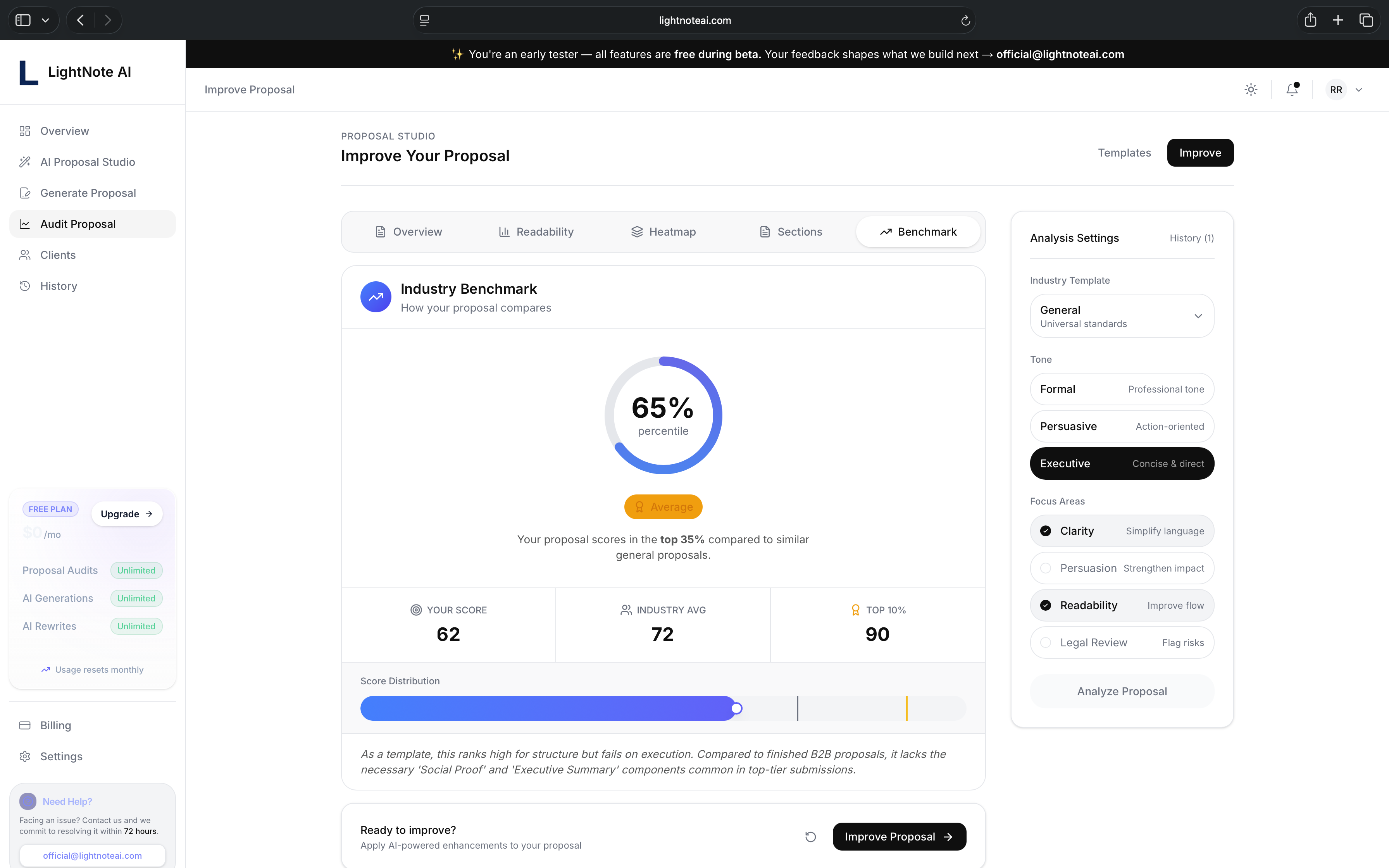Click the Safari page reload icon
Image resolution: width=1389 pixels, height=868 pixels.
tap(965, 21)
